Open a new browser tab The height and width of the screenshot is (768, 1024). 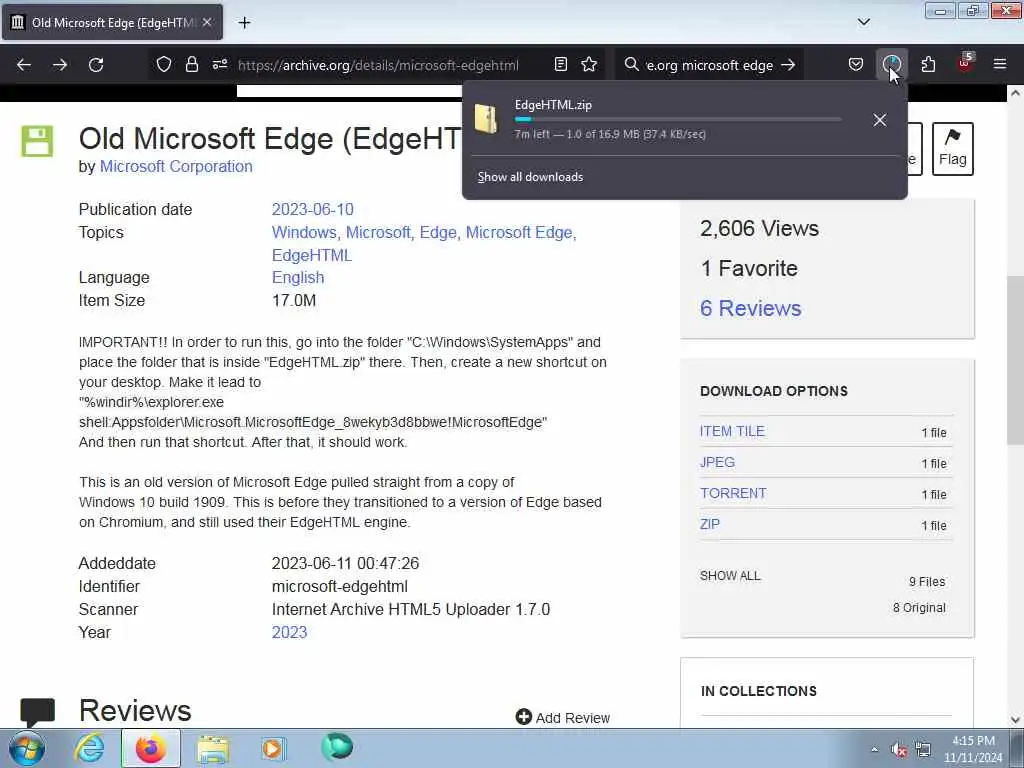click(244, 23)
